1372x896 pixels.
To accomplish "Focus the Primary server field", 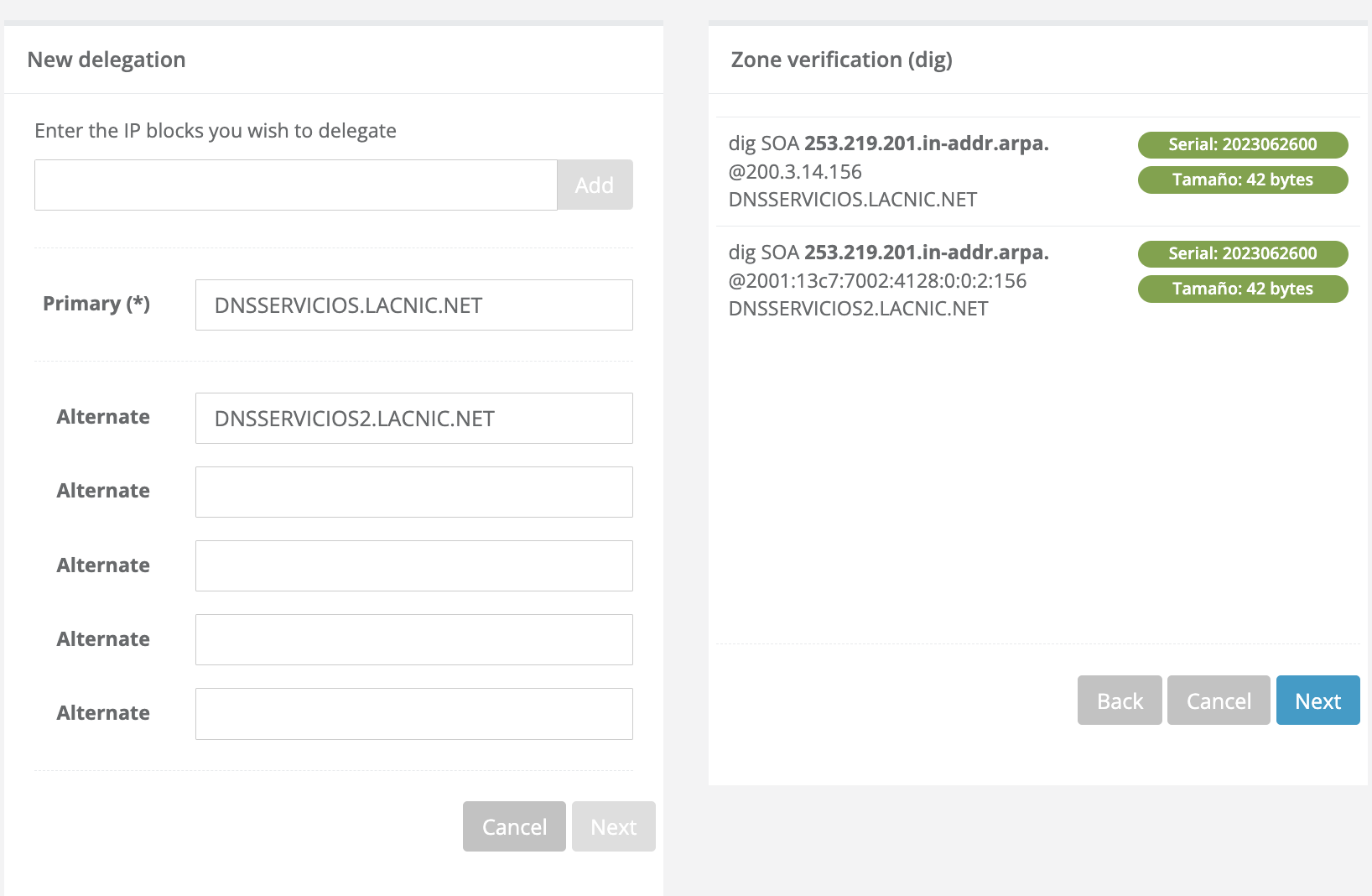I will click(413, 305).
